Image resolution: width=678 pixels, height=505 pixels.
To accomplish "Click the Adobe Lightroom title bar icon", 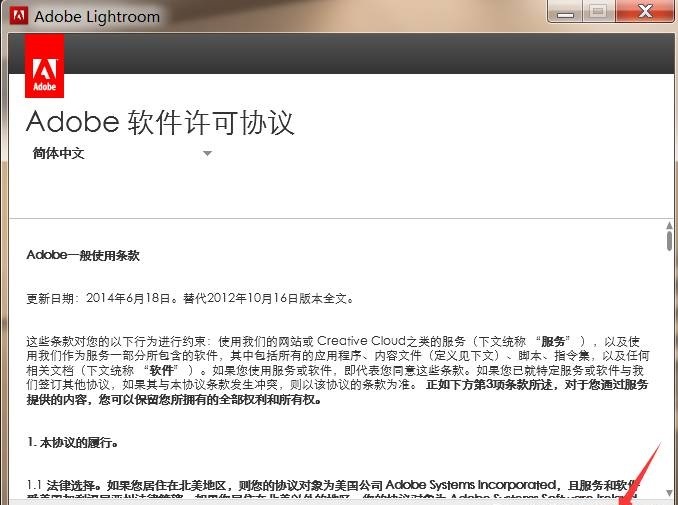I will click(x=19, y=16).
